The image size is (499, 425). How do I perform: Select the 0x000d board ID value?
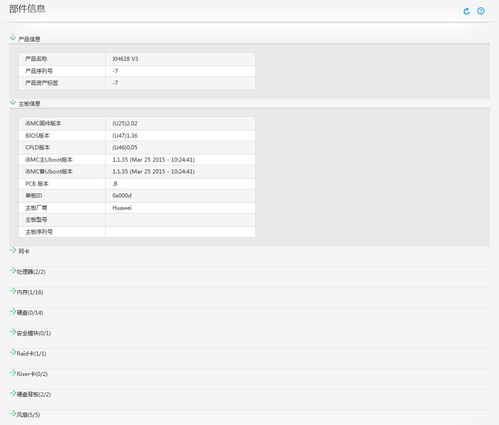click(122, 195)
